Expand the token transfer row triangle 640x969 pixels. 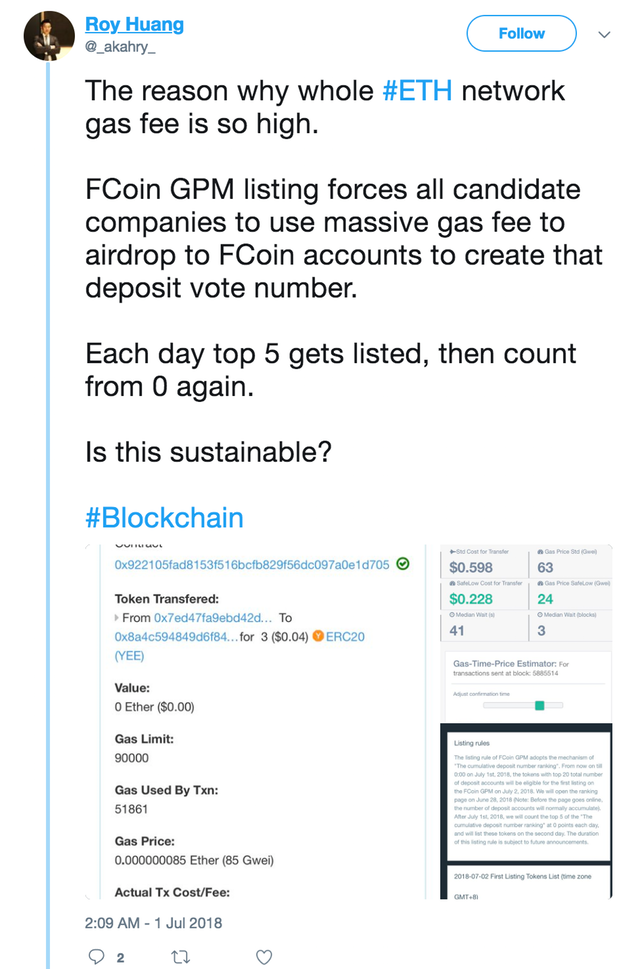118,618
